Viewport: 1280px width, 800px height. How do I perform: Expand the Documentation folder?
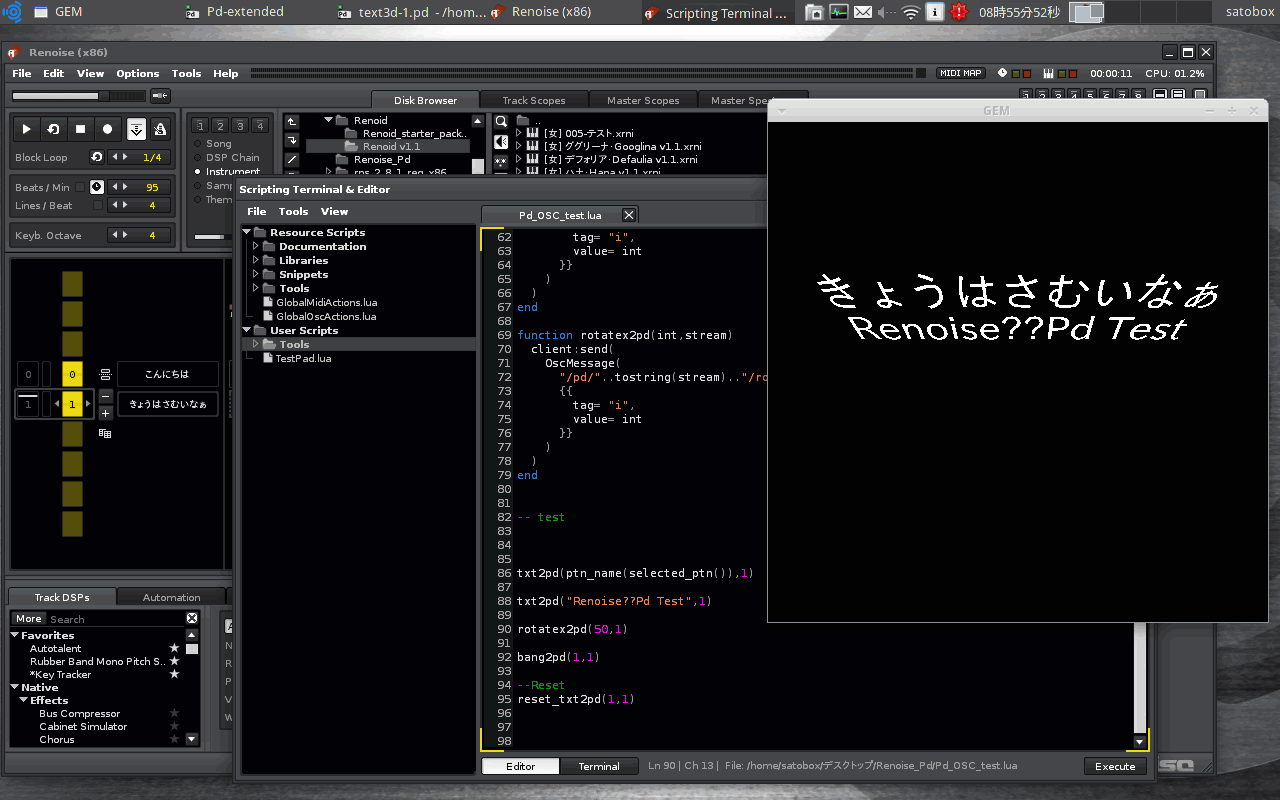(256, 246)
